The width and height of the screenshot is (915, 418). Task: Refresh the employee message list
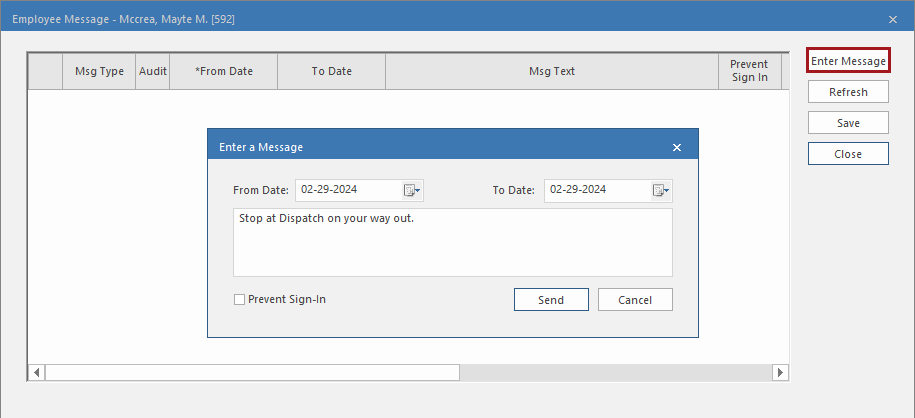click(848, 92)
